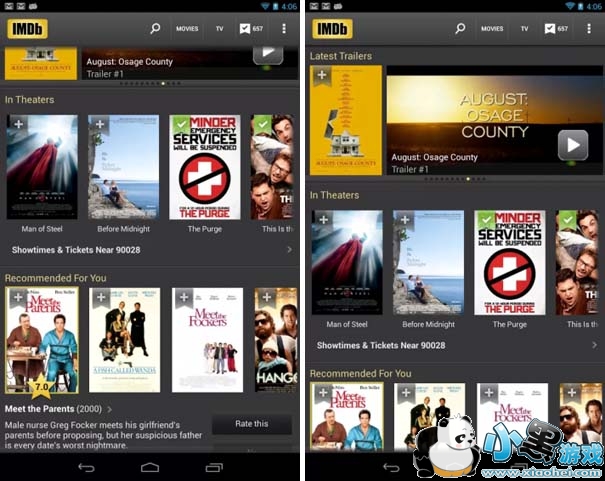Add Man of Steel to watchlist, right screen
The image size is (605, 481).
click(x=324, y=220)
